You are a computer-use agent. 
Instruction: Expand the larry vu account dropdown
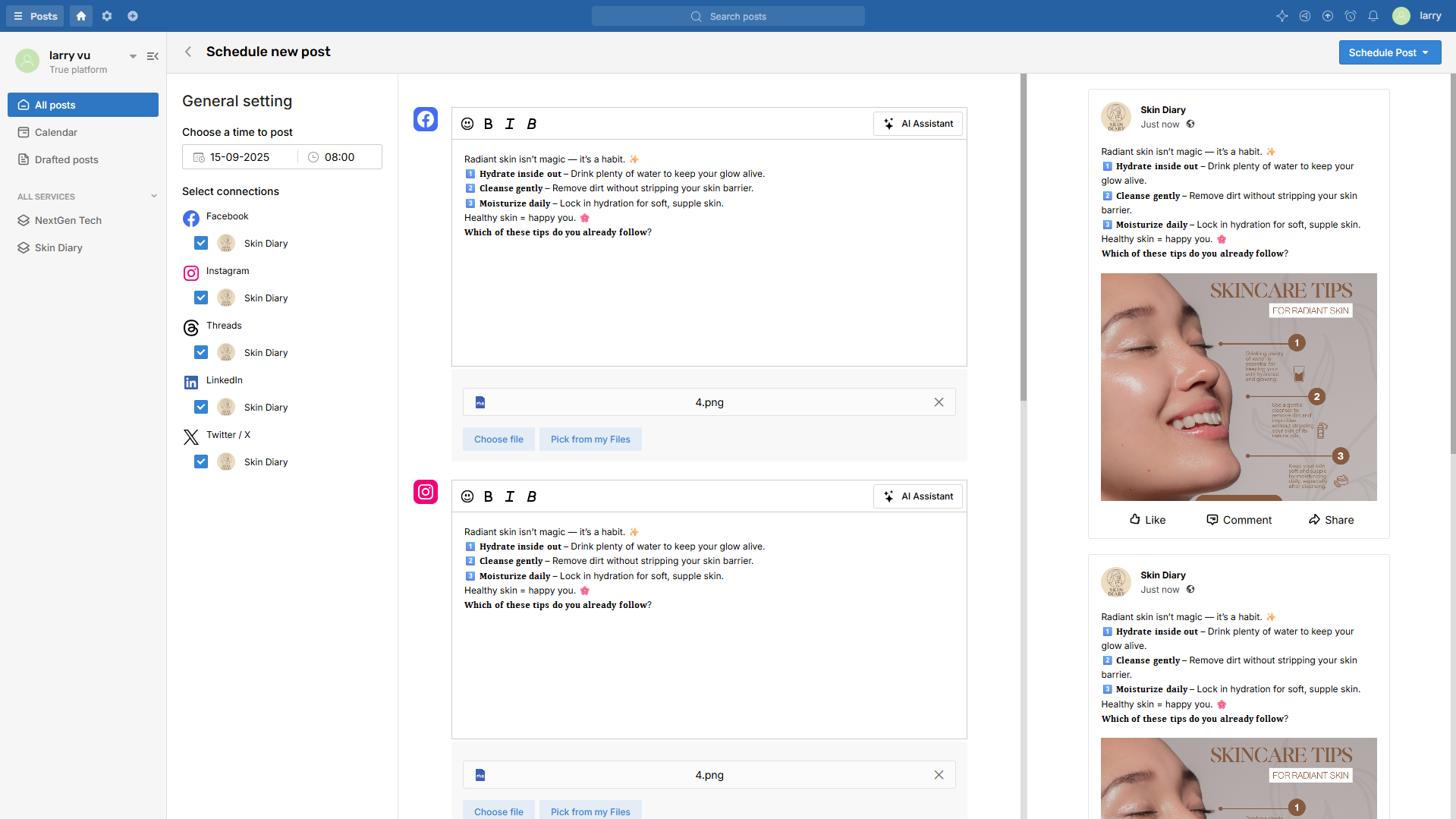(x=133, y=56)
